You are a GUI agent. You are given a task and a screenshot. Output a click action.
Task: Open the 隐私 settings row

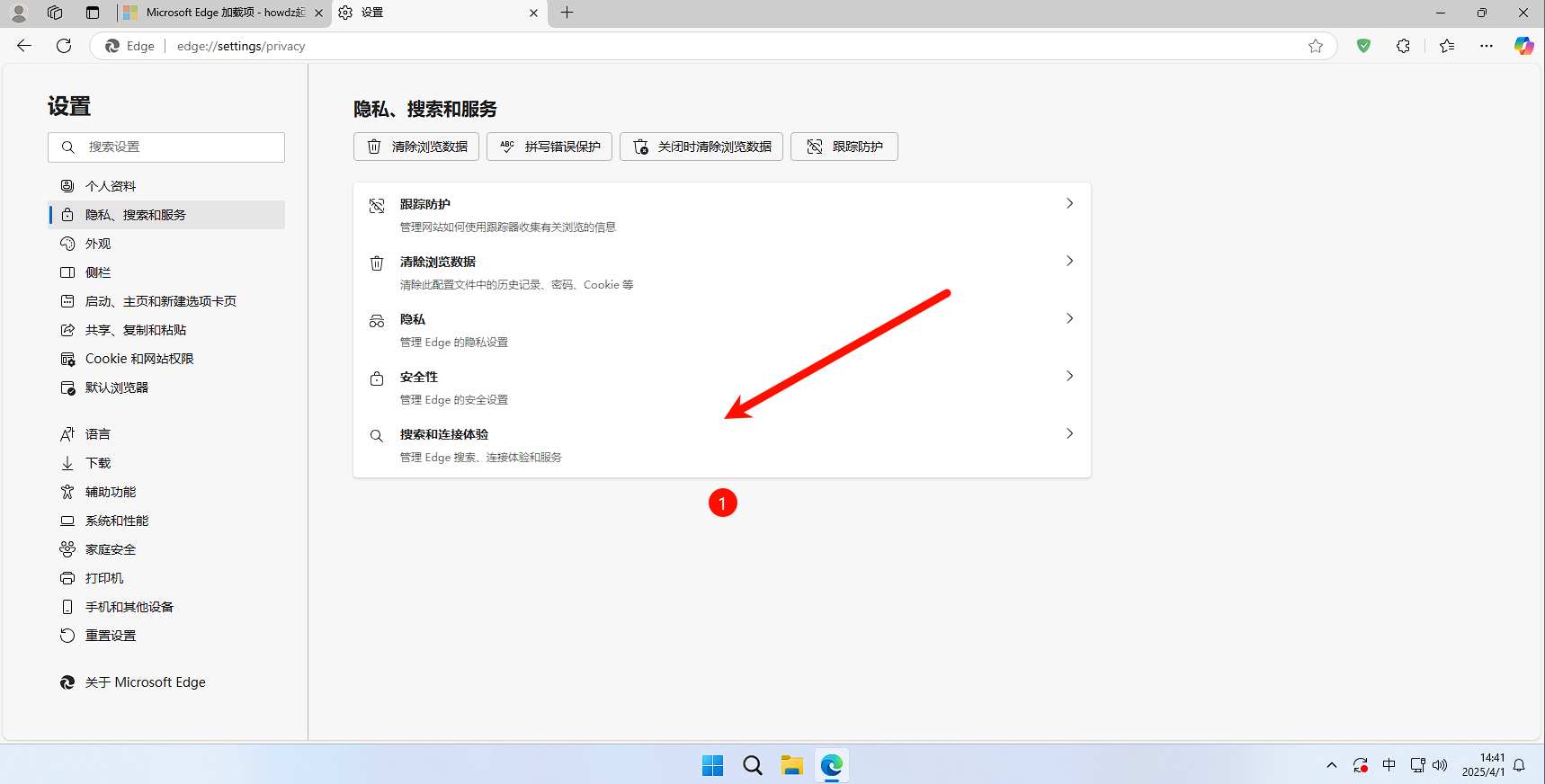722,330
